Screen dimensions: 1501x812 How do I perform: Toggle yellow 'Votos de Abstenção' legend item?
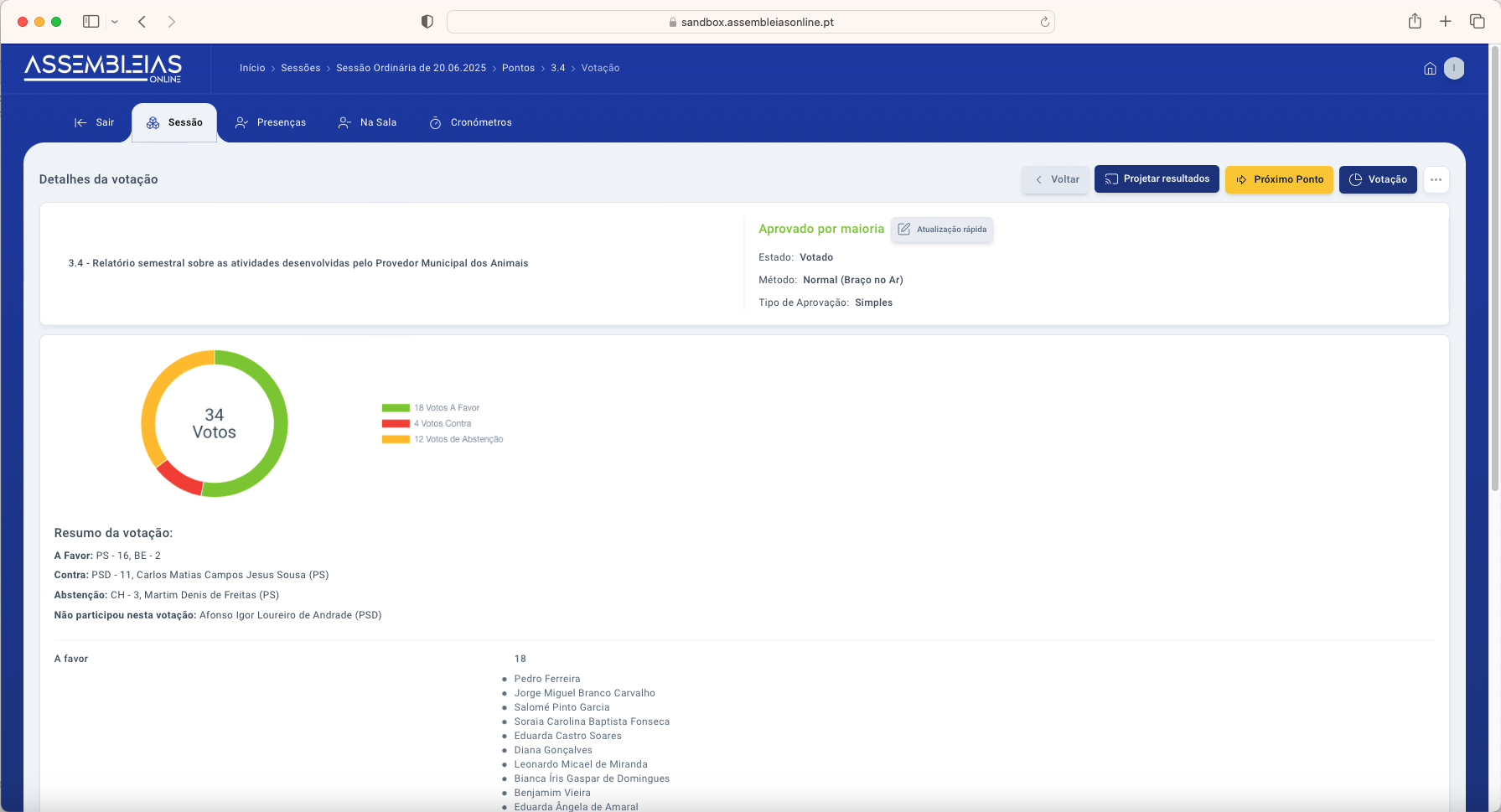coord(458,439)
